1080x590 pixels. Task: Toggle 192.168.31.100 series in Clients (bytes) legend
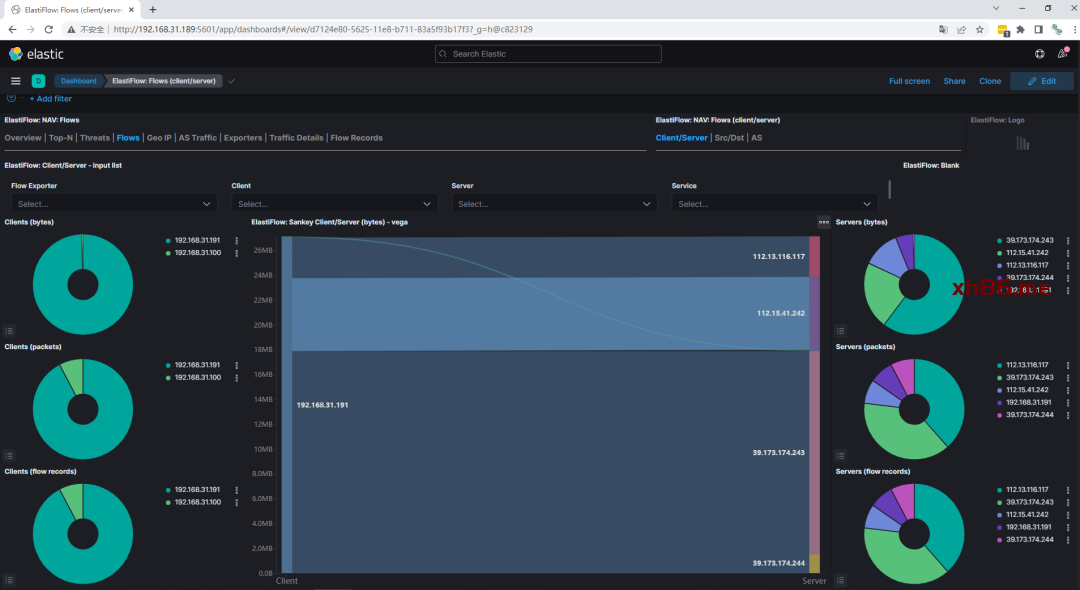[197, 253]
